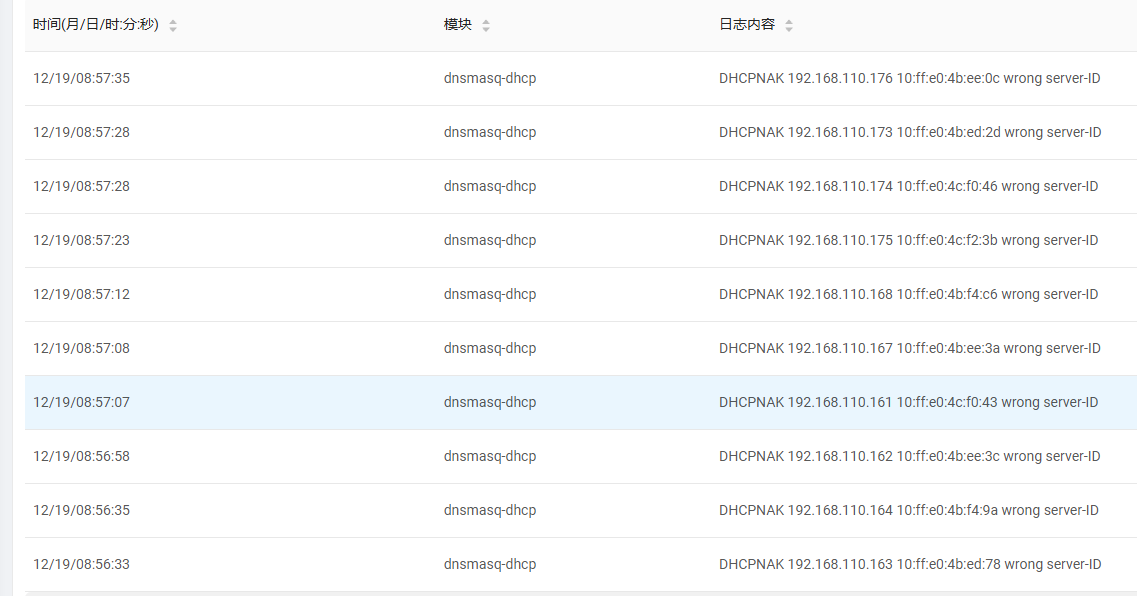Select the log entry for 192.168.110.163

(x=909, y=565)
